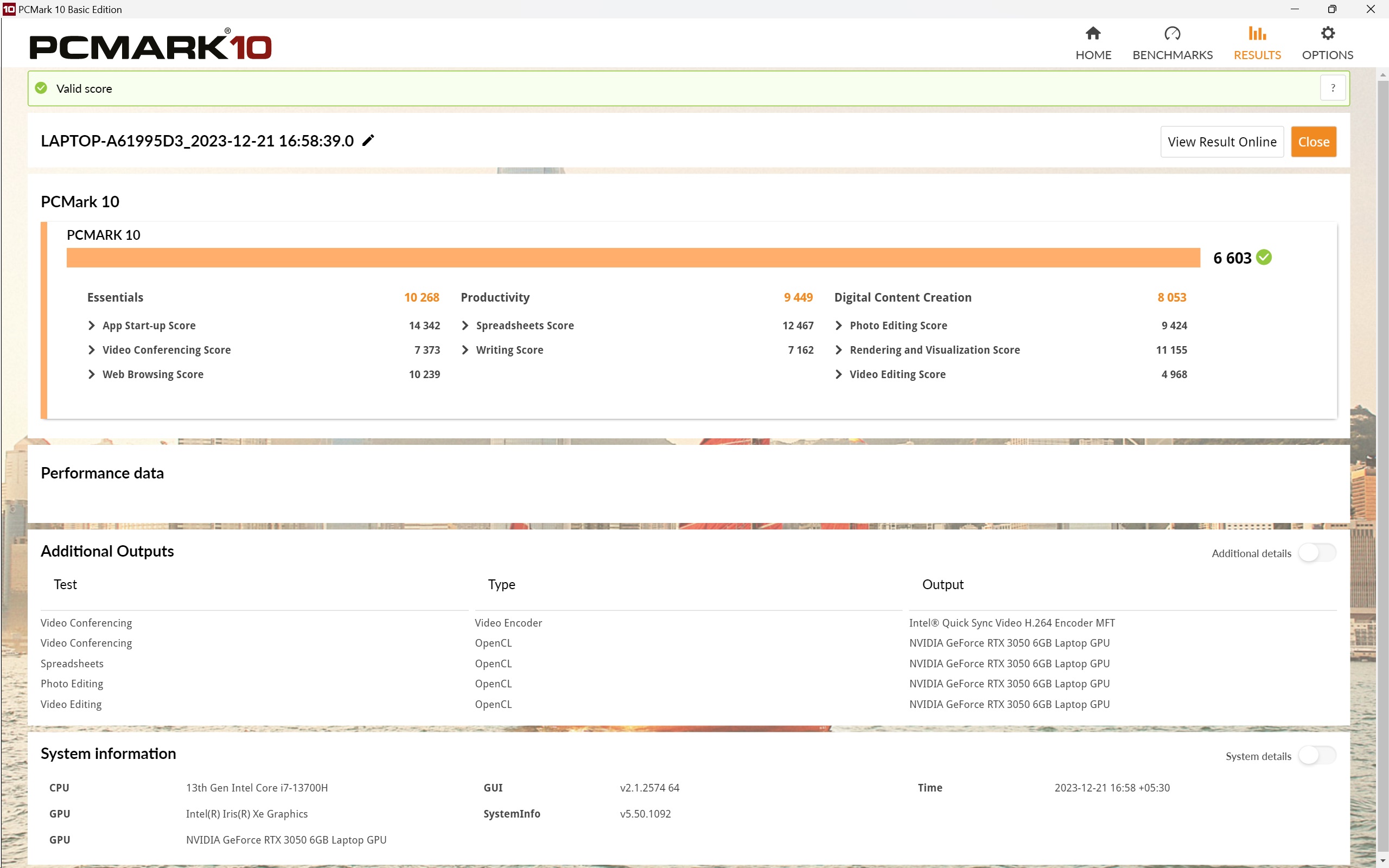Click the green check beside 6 603 score
The width and height of the screenshot is (1389, 868).
(1264, 257)
